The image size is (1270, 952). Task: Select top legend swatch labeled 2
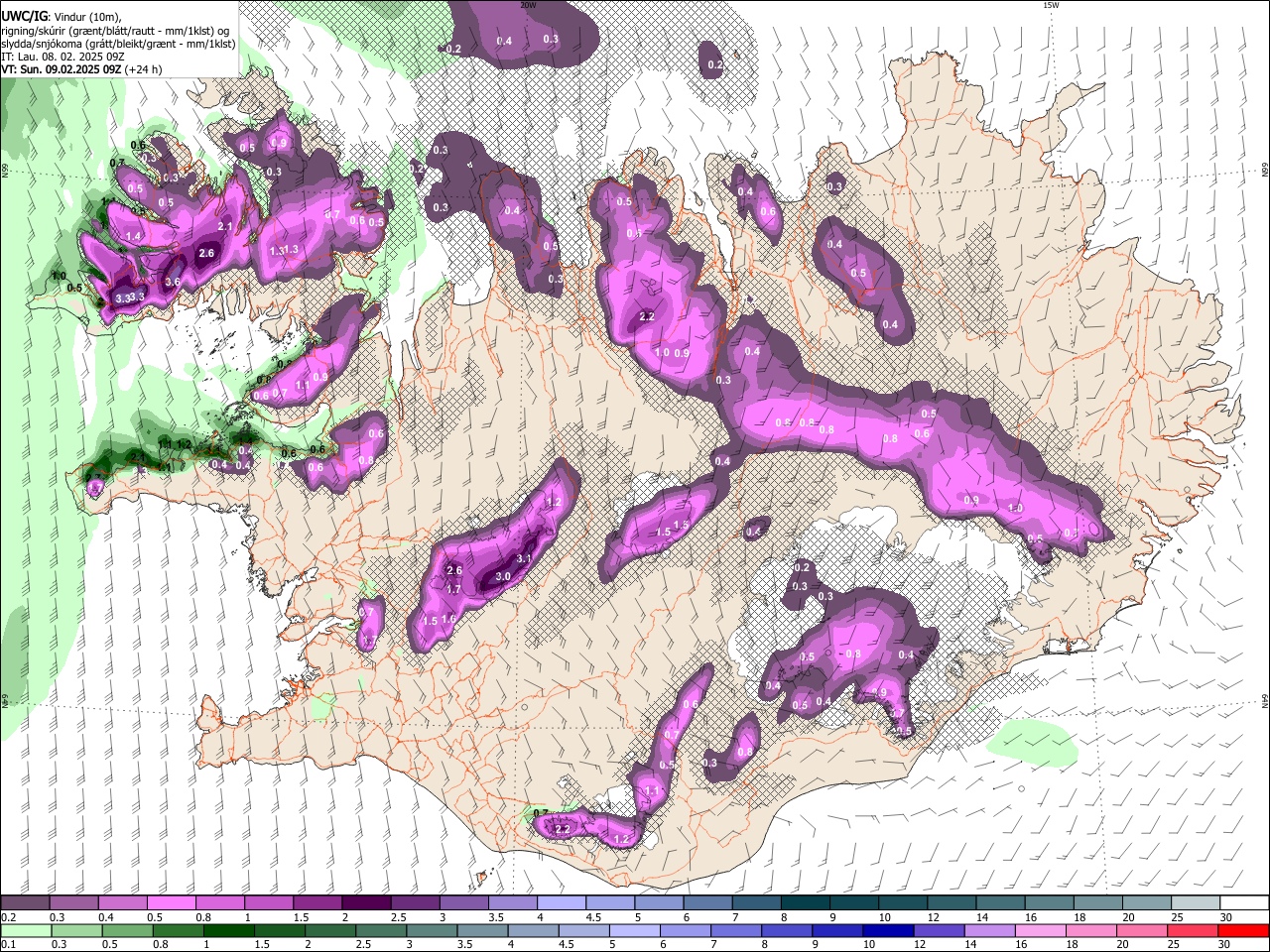pyautogui.click(x=366, y=903)
